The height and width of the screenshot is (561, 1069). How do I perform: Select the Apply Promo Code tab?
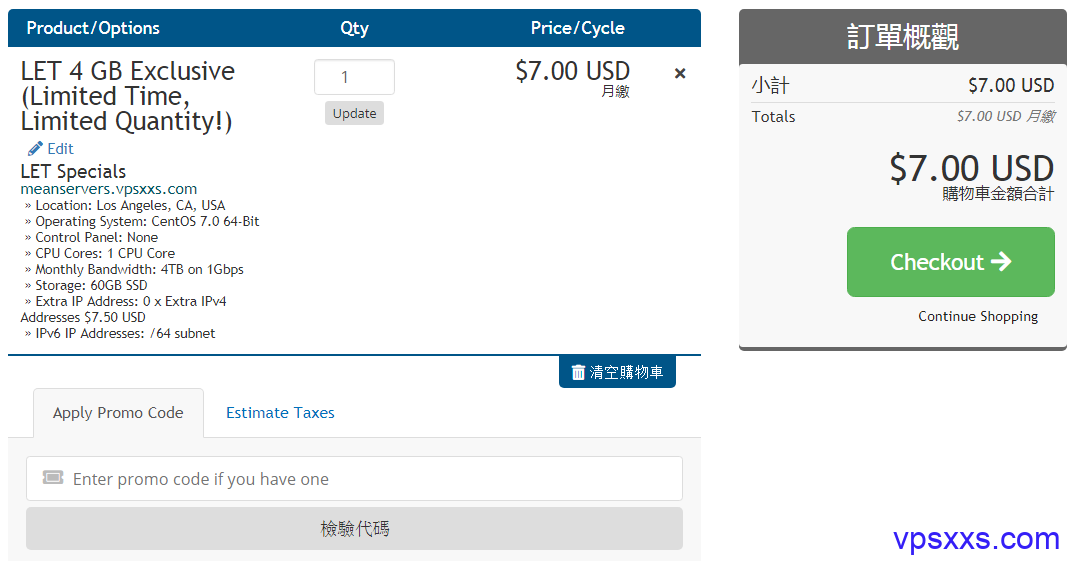point(118,413)
